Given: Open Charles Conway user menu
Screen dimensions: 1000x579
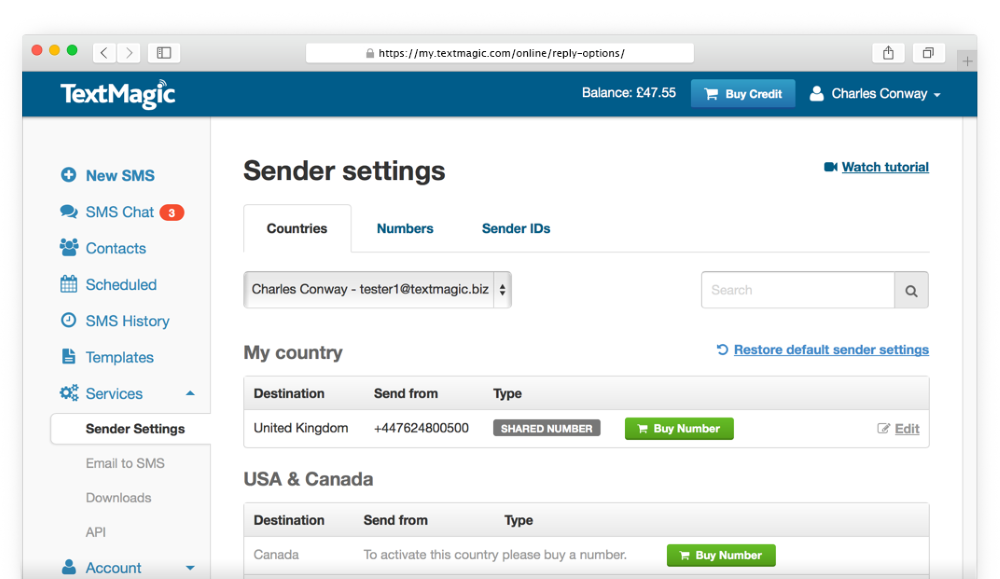Looking at the screenshot, I should click(x=875, y=94).
